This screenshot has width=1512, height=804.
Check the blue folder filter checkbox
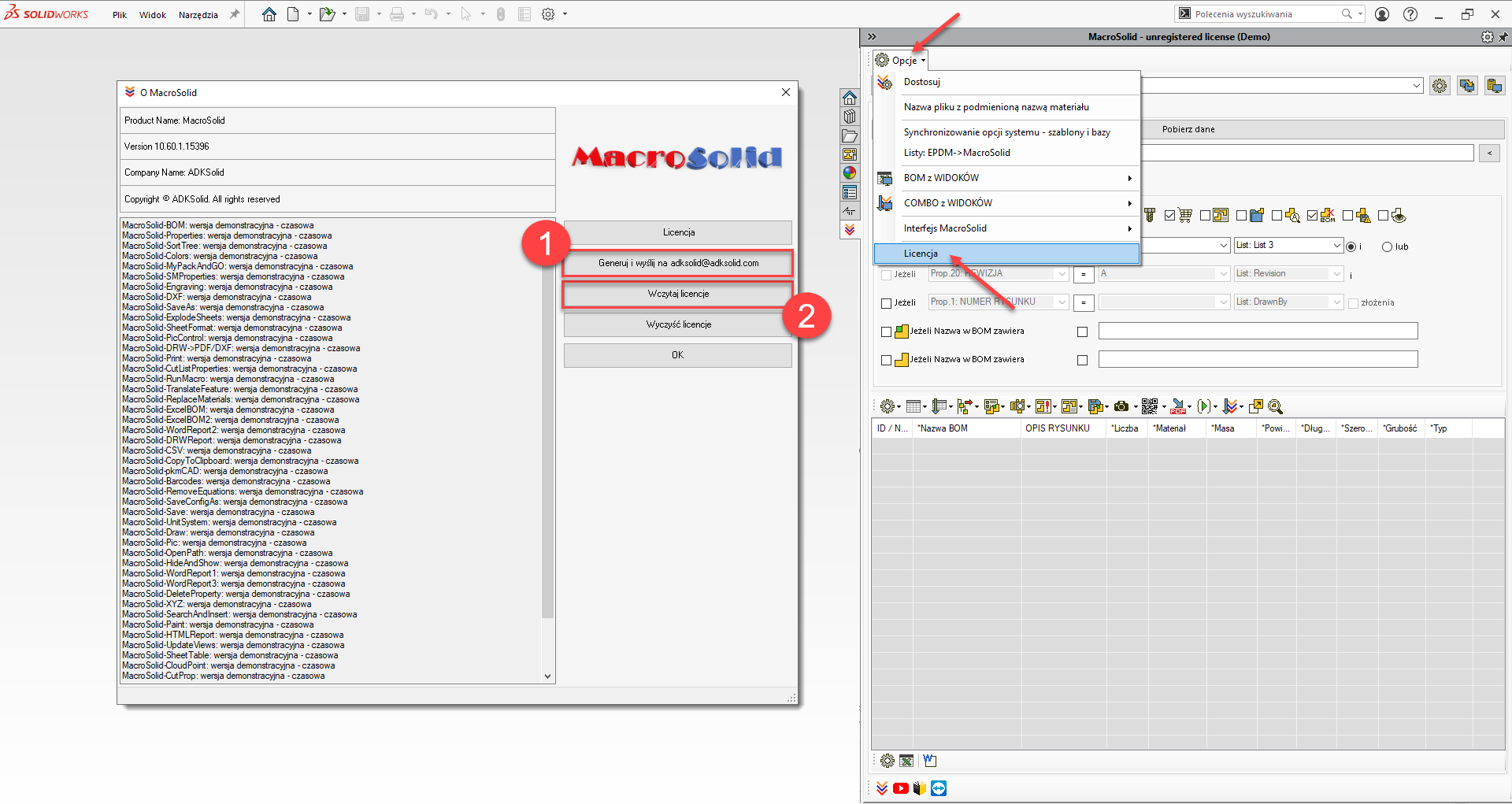[1241, 216]
